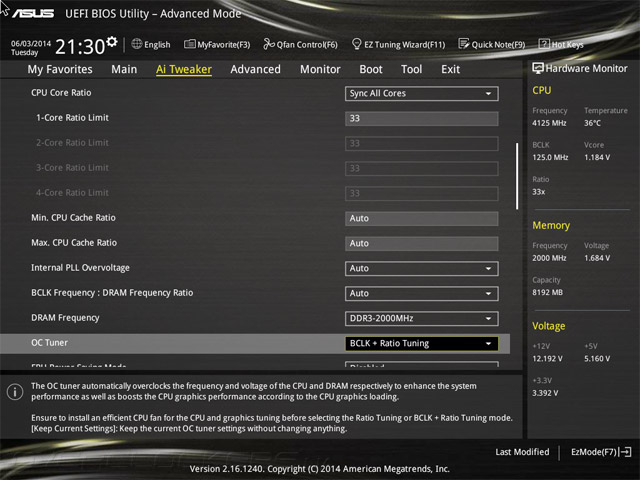The height and width of the screenshot is (480, 640).
Task: Click BCLK value 125.0 MHz
Action: pos(550,157)
